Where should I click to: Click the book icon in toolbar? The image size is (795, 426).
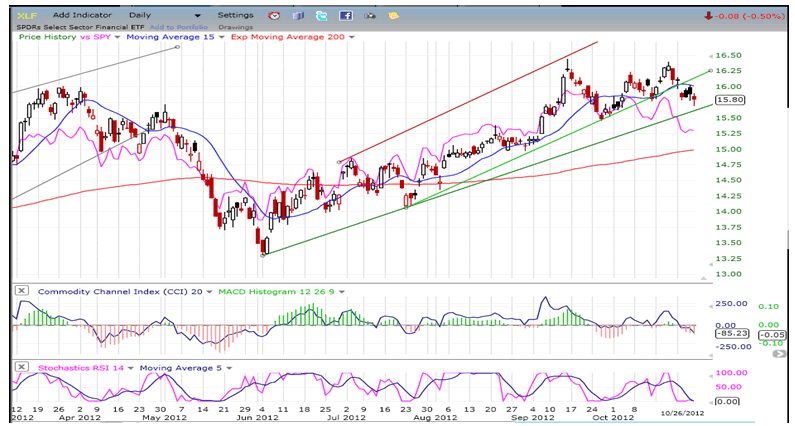click(298, 16)
